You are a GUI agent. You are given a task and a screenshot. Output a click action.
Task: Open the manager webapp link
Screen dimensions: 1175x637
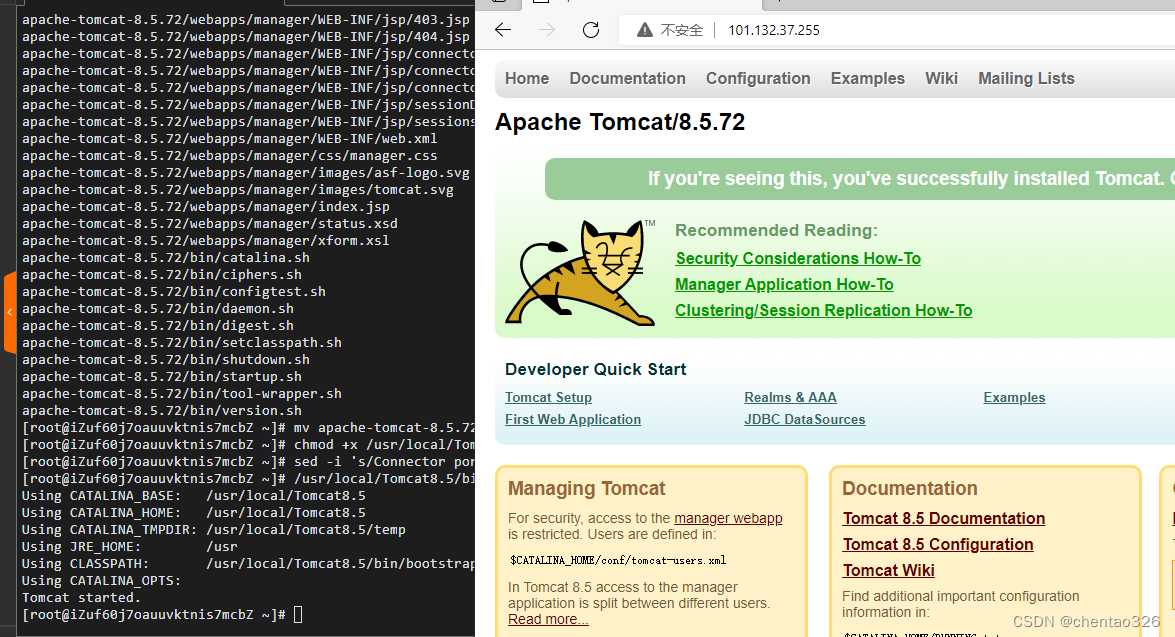point(728,519)
